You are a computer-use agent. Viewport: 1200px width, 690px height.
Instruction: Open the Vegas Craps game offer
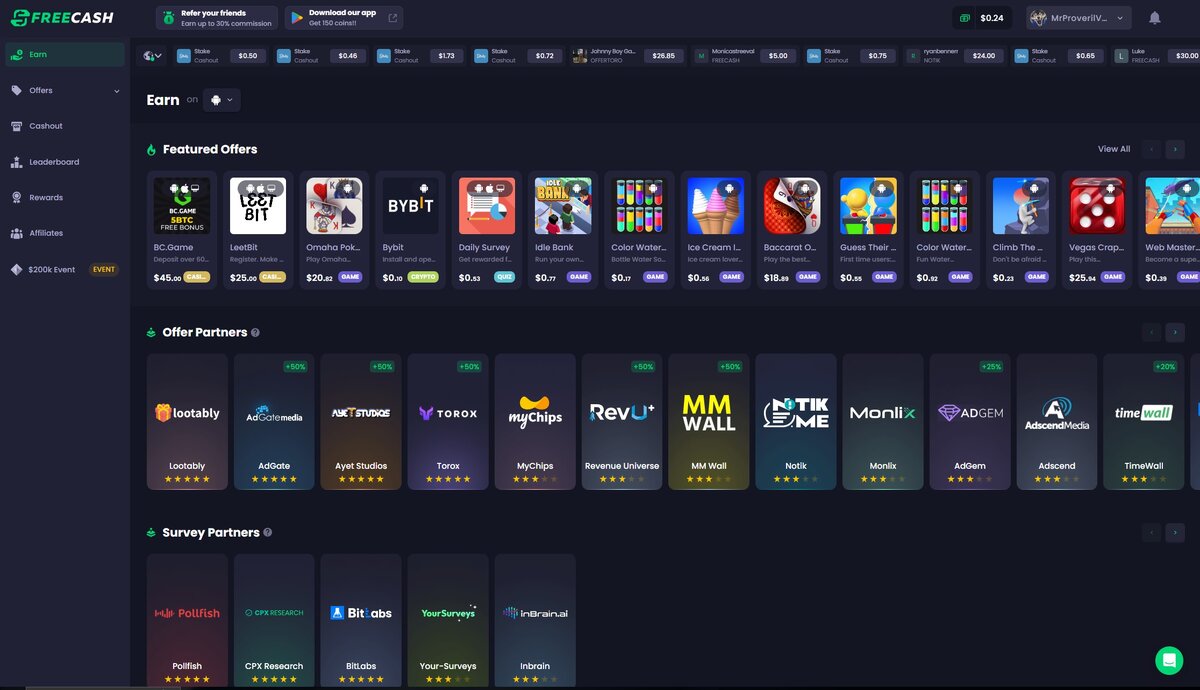pyautogui.click(x=1097, y=230)
